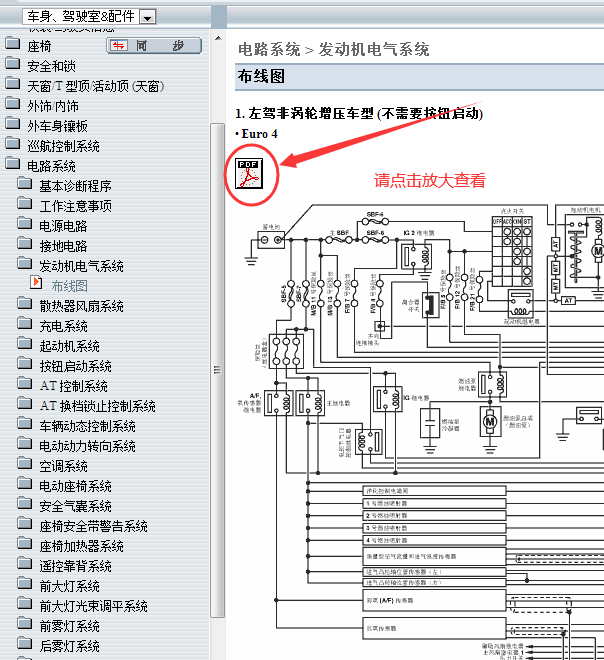Click the folder icon beside 发动机电气系统
Image resolution: width=604 pixels, height=660 pixels.
[25, 264]
